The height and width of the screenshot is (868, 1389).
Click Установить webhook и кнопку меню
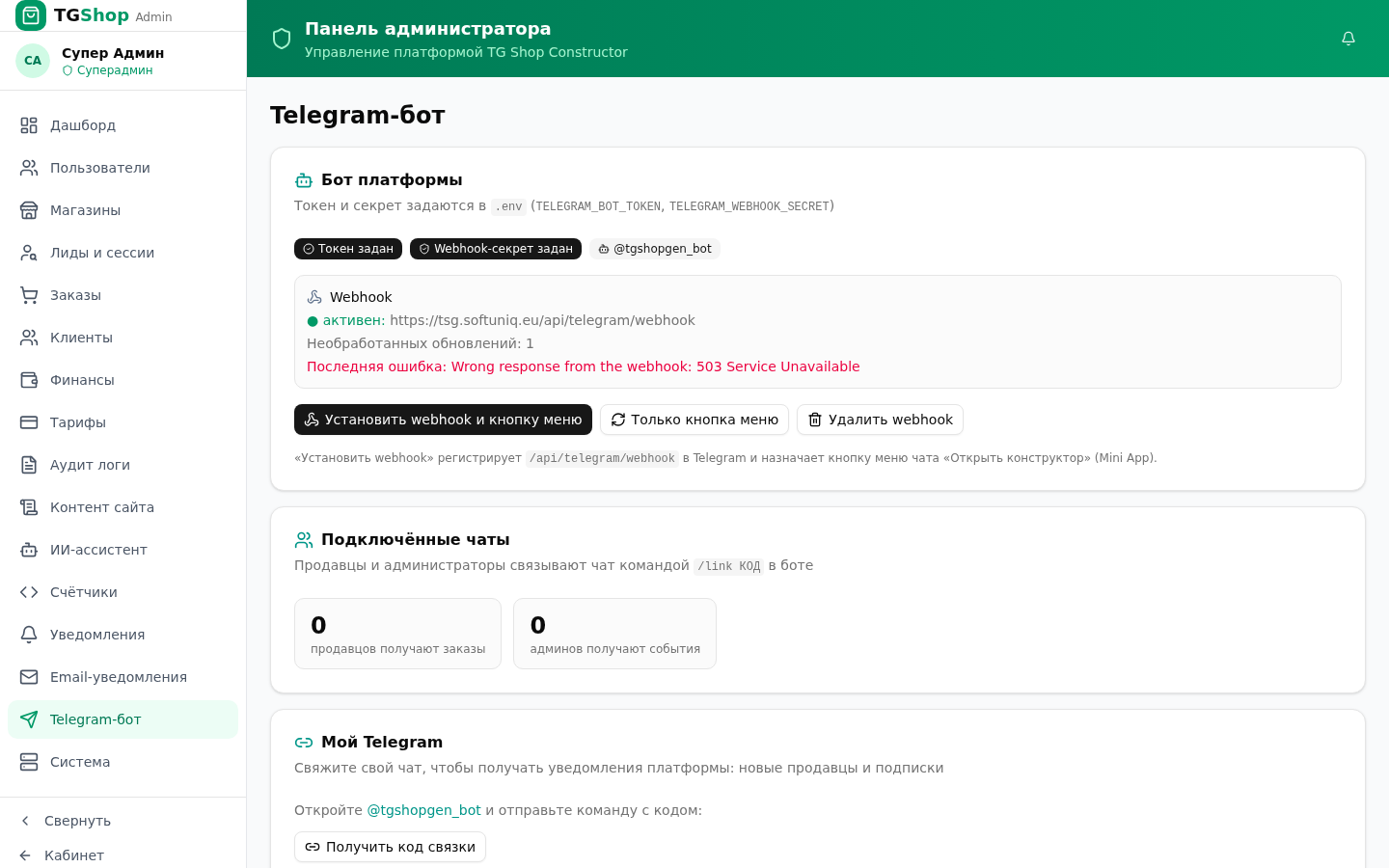tap(443, 420)
